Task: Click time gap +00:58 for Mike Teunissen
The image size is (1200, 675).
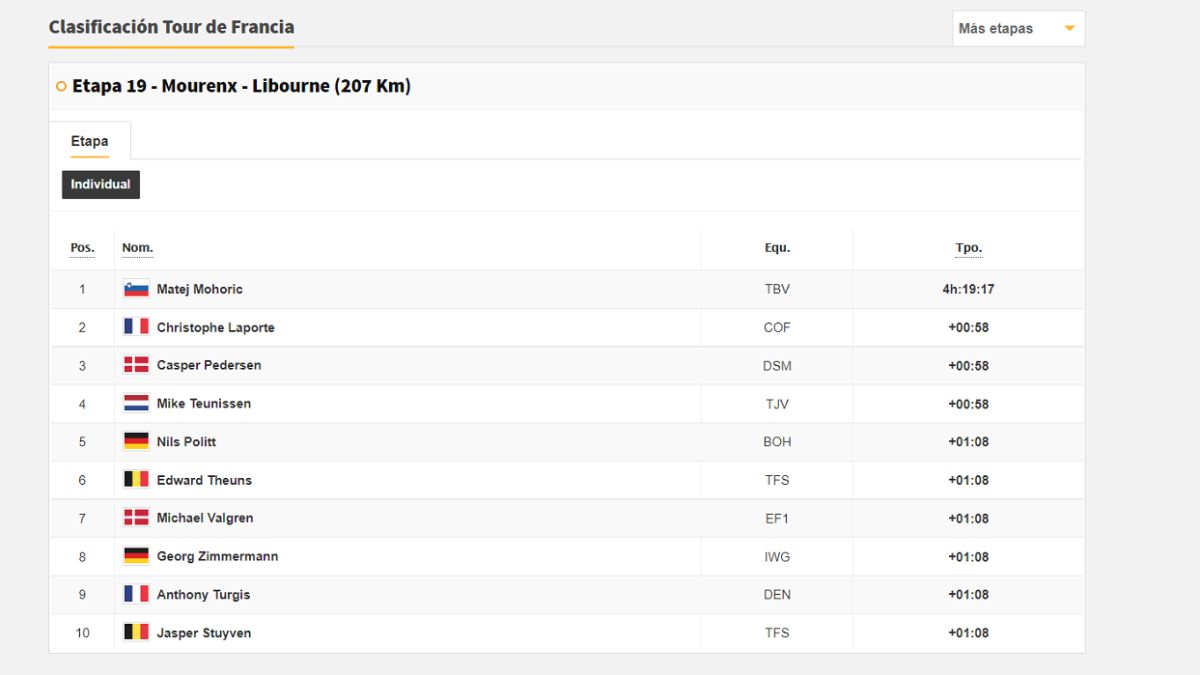Action: click(968, 404)
